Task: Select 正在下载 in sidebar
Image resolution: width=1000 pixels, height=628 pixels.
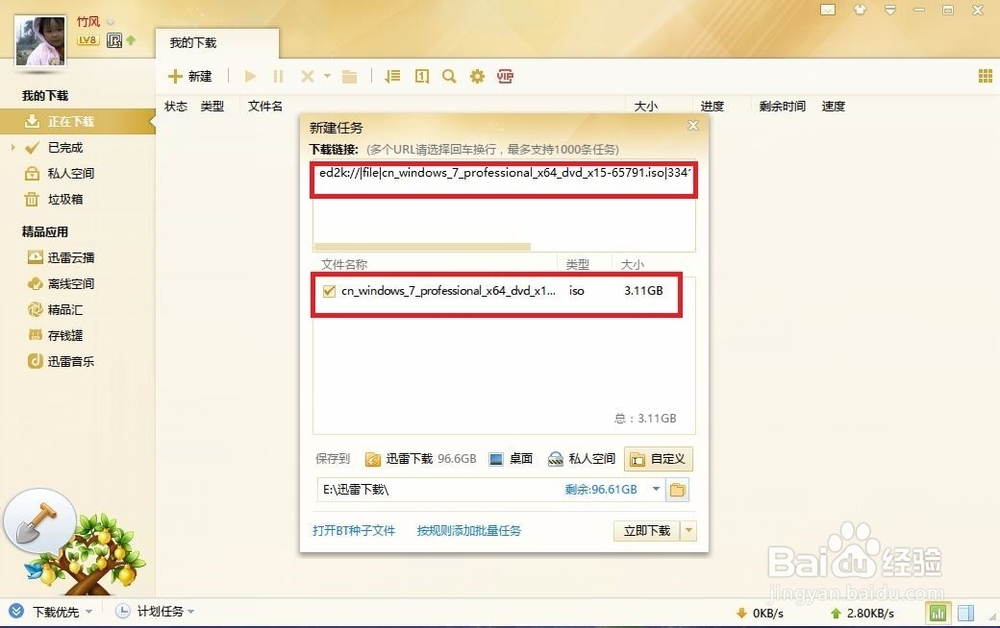Action: click(x=78, y=121)
